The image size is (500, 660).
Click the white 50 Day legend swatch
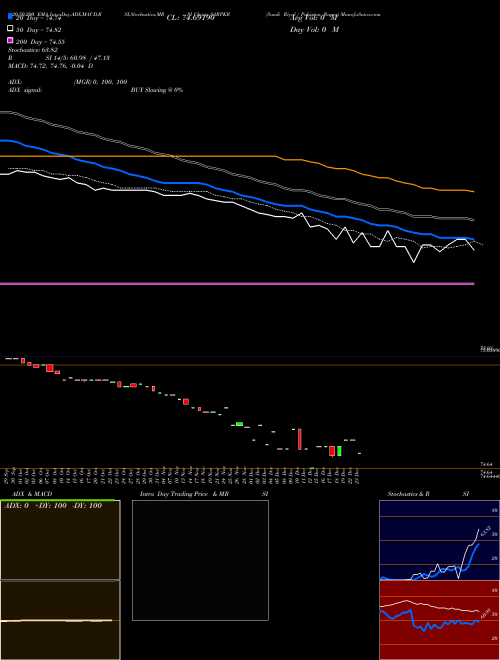click(10, 29)
